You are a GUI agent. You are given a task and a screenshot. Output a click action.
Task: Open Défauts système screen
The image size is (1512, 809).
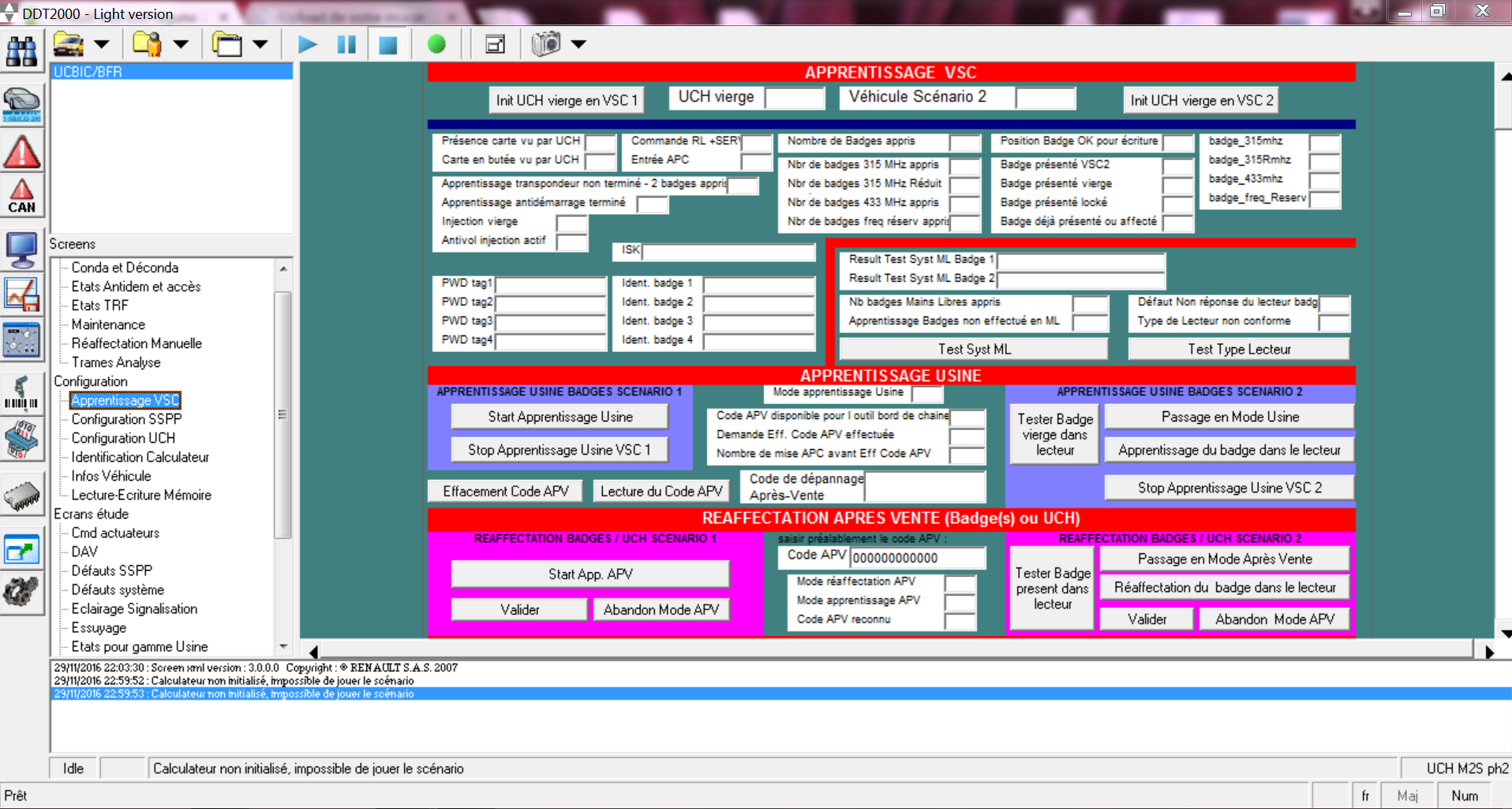118,590
